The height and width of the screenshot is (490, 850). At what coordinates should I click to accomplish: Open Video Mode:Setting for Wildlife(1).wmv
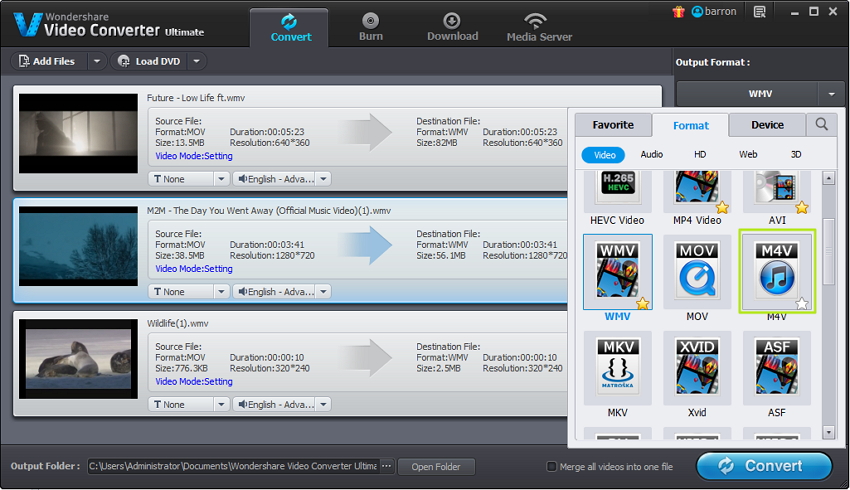point(194,382)
